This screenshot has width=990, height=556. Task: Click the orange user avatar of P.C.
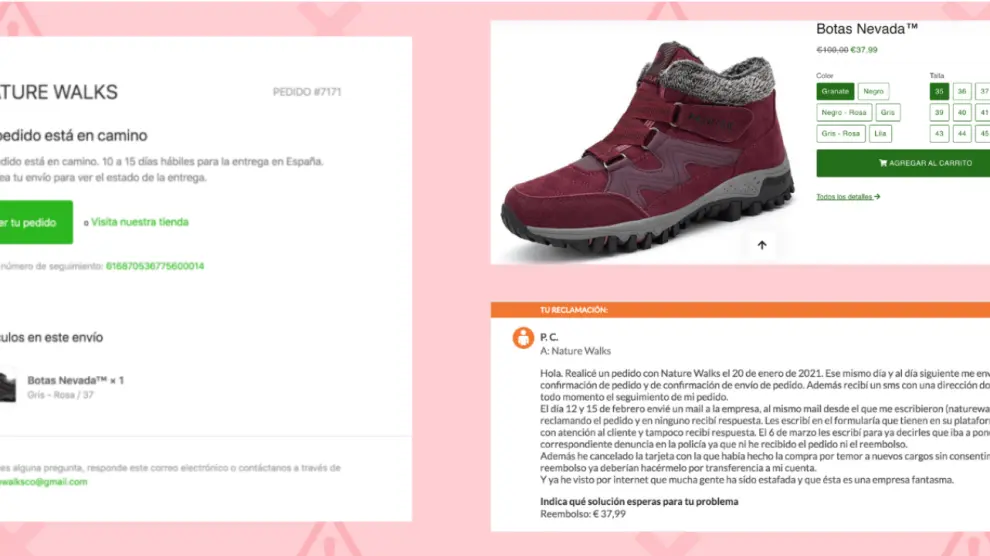pos(523,338)
